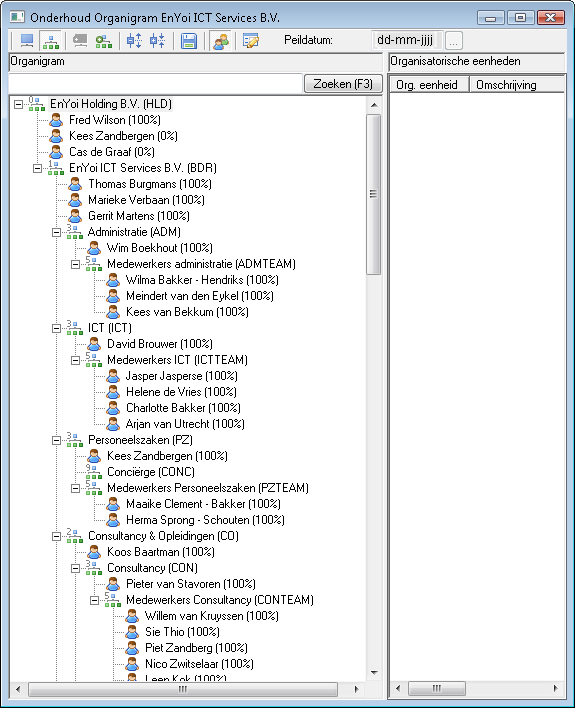The height and width of the screenshot is (708, 575).
Task: Toggle the organigram tree view icon
Action: click(x=51, y=41)
